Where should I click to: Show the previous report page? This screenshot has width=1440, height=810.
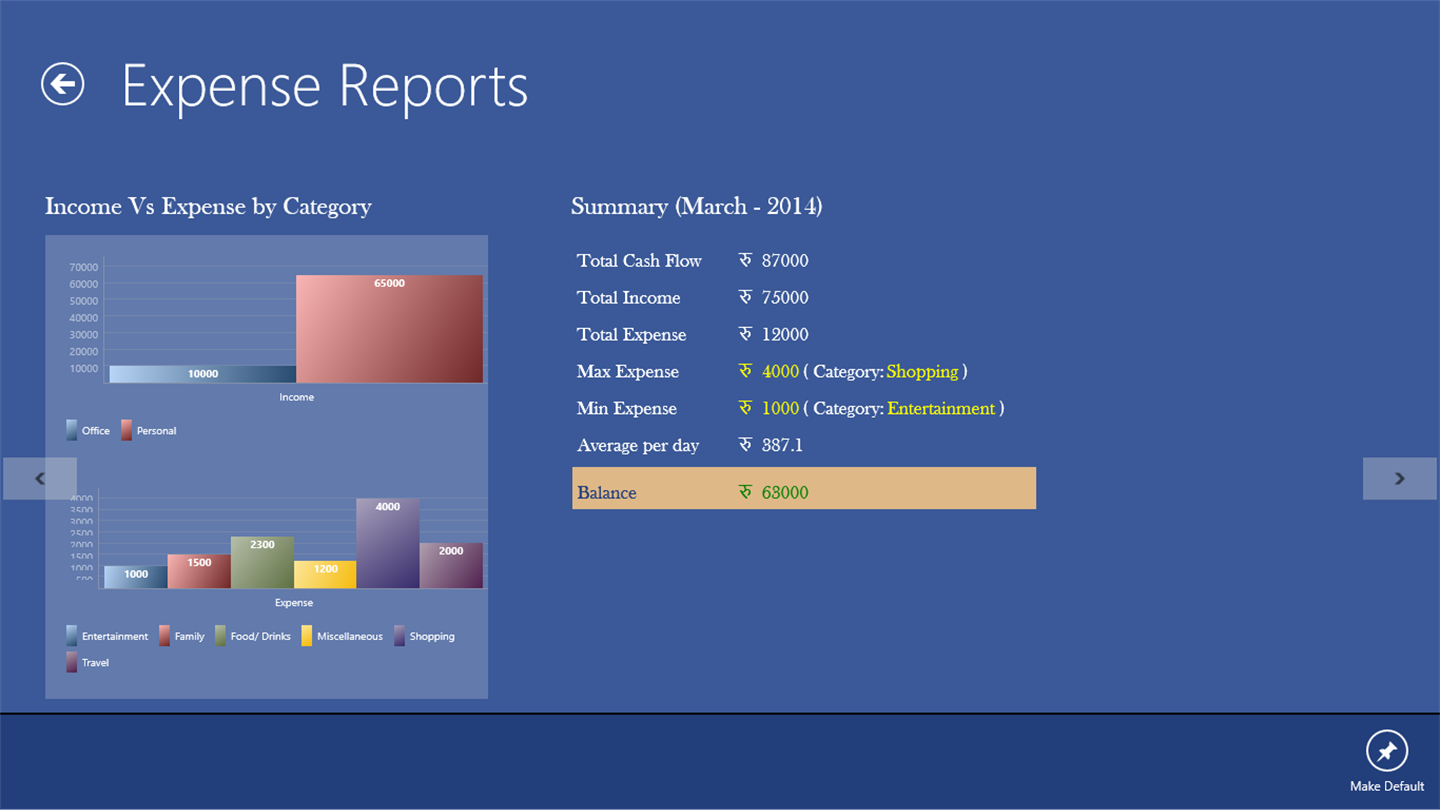40,479
